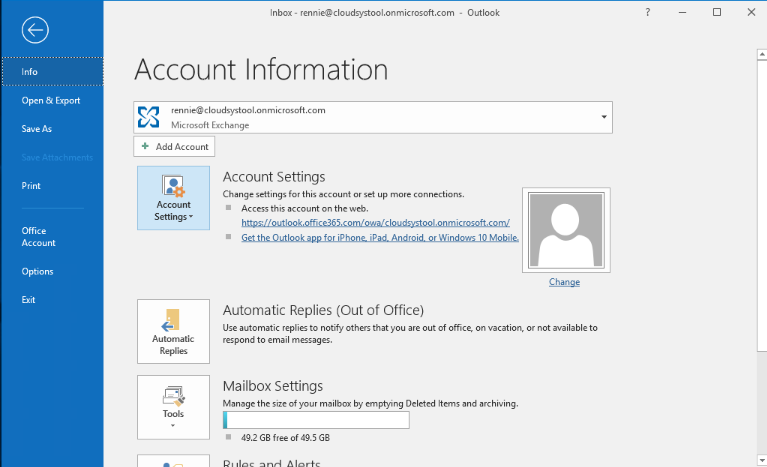This screenshot has width=767, height=467.
Task: Click the Automatic Replies (Out of Office) heading
Action: click(323, 310)
